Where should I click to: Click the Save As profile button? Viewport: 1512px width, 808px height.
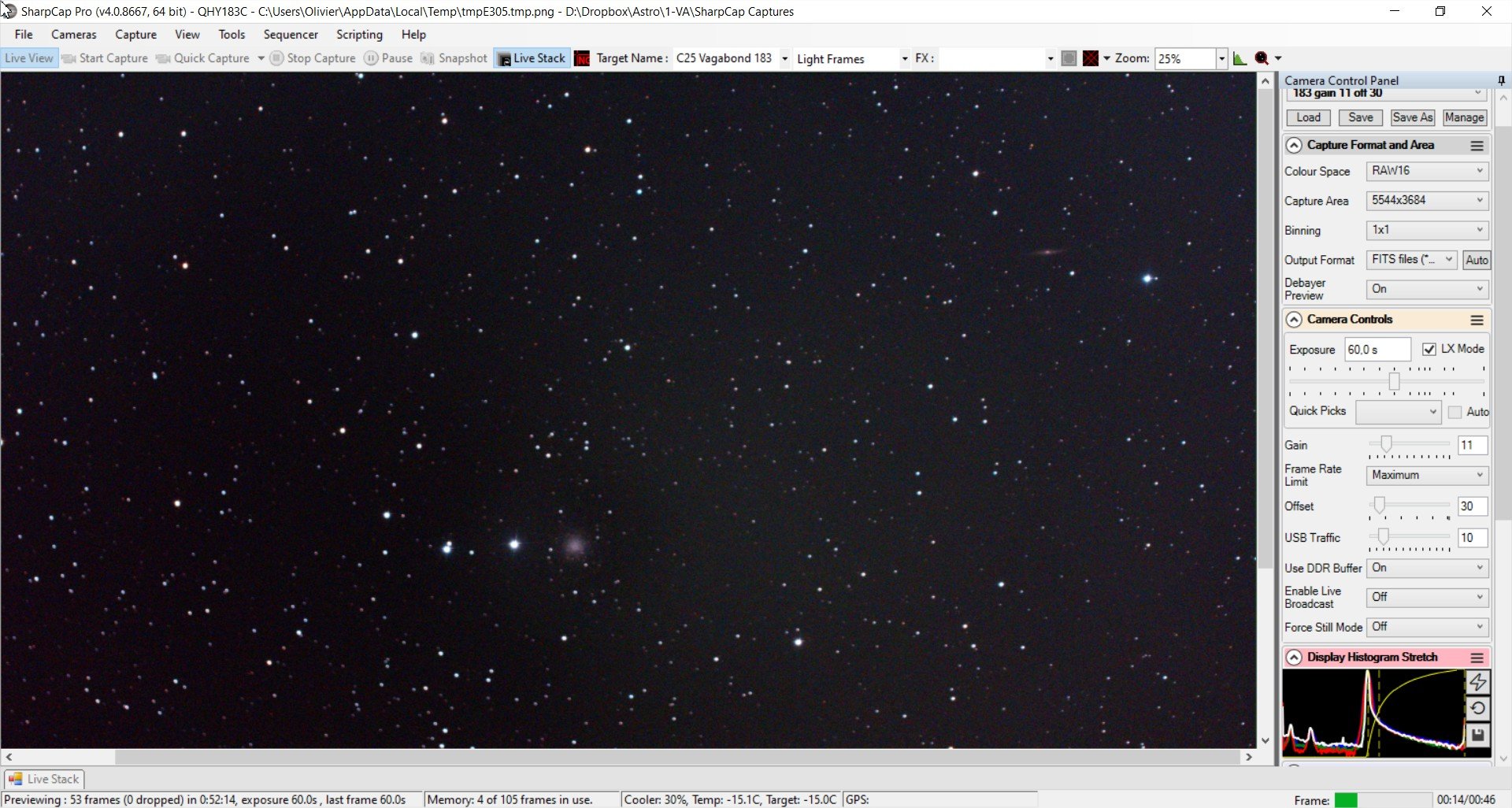coord(1412,117)
